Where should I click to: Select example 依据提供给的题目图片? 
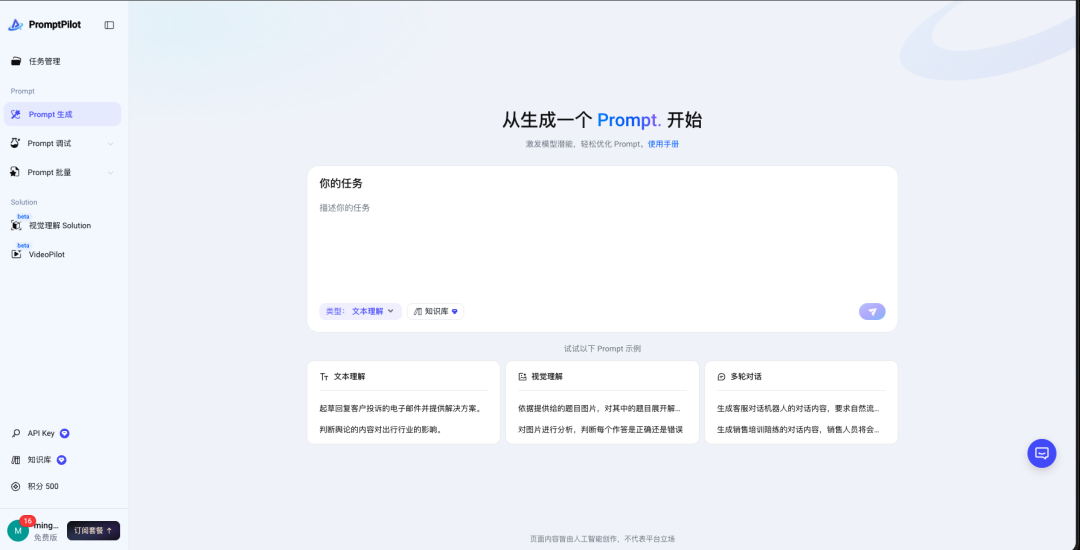click(x=599, y=408)
